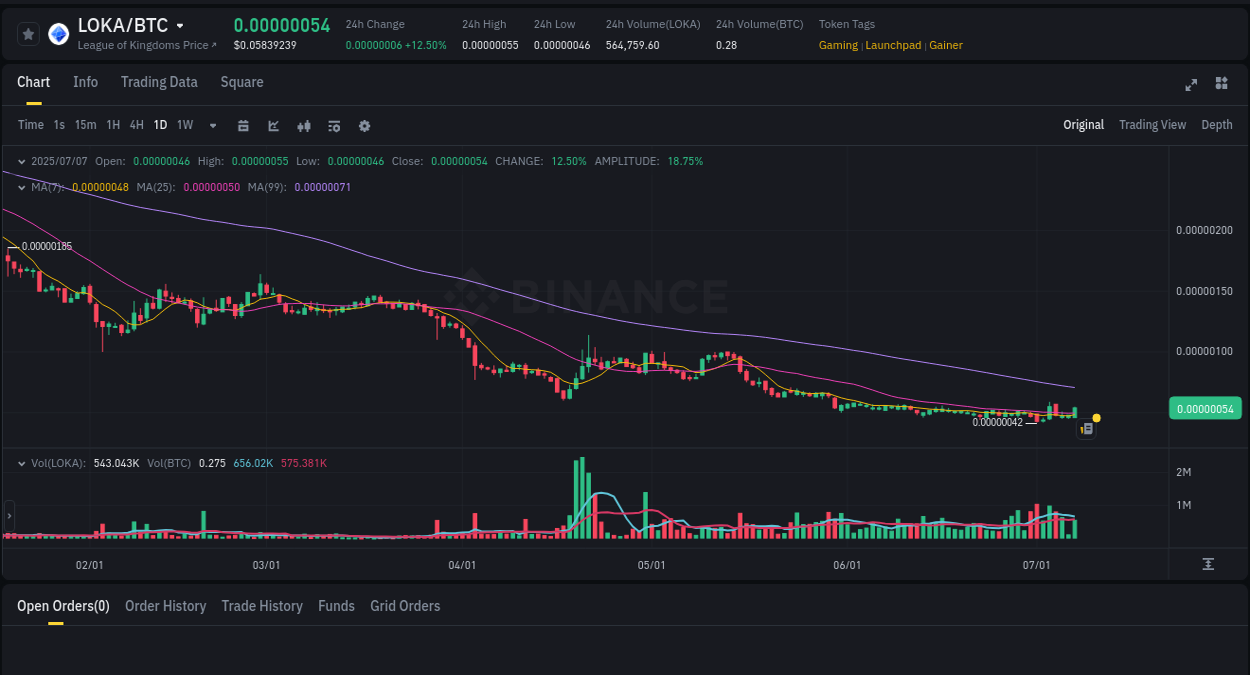Screen dimensions: 1250x675
Task: Open the technical indicators icon
Action: pos(333,125)
